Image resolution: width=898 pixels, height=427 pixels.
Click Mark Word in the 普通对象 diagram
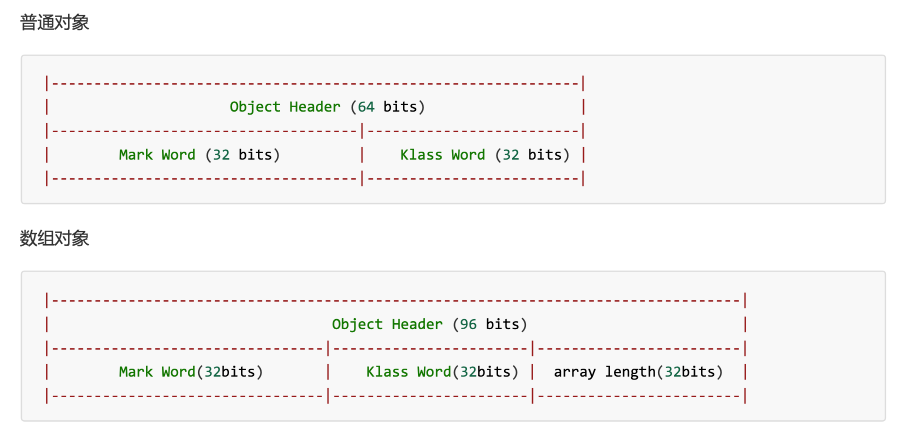click(x=157, y=155)
